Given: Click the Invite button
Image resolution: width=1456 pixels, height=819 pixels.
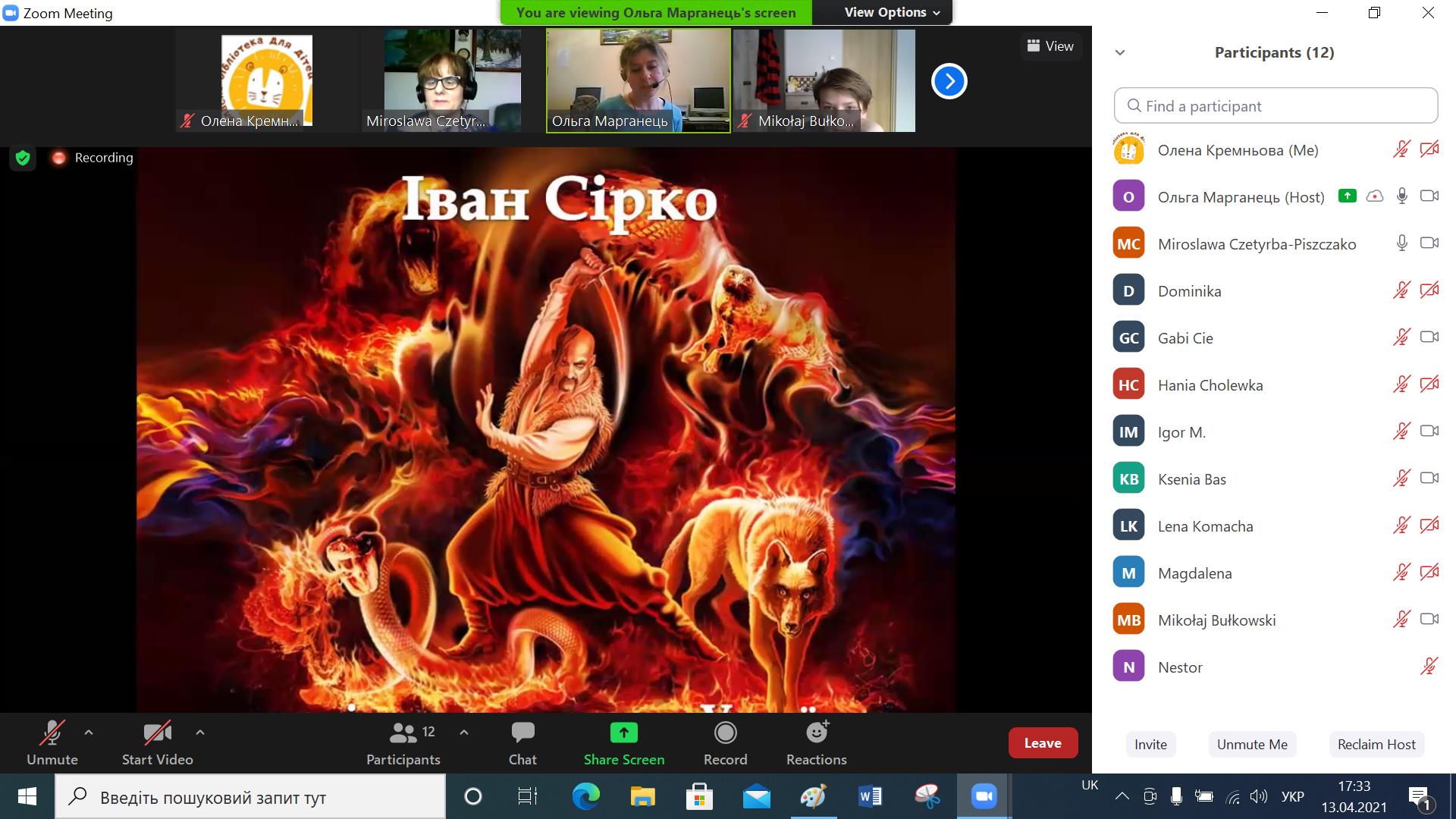Looking at the screenshot, I should [1150, 745].
